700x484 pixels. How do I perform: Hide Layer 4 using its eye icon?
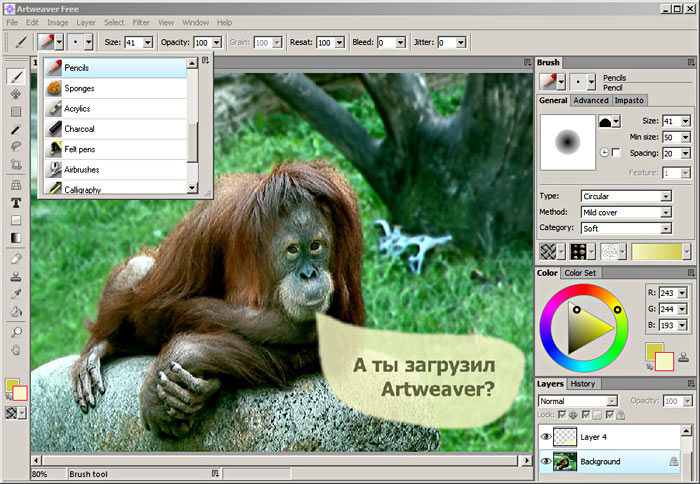point(546,437)
